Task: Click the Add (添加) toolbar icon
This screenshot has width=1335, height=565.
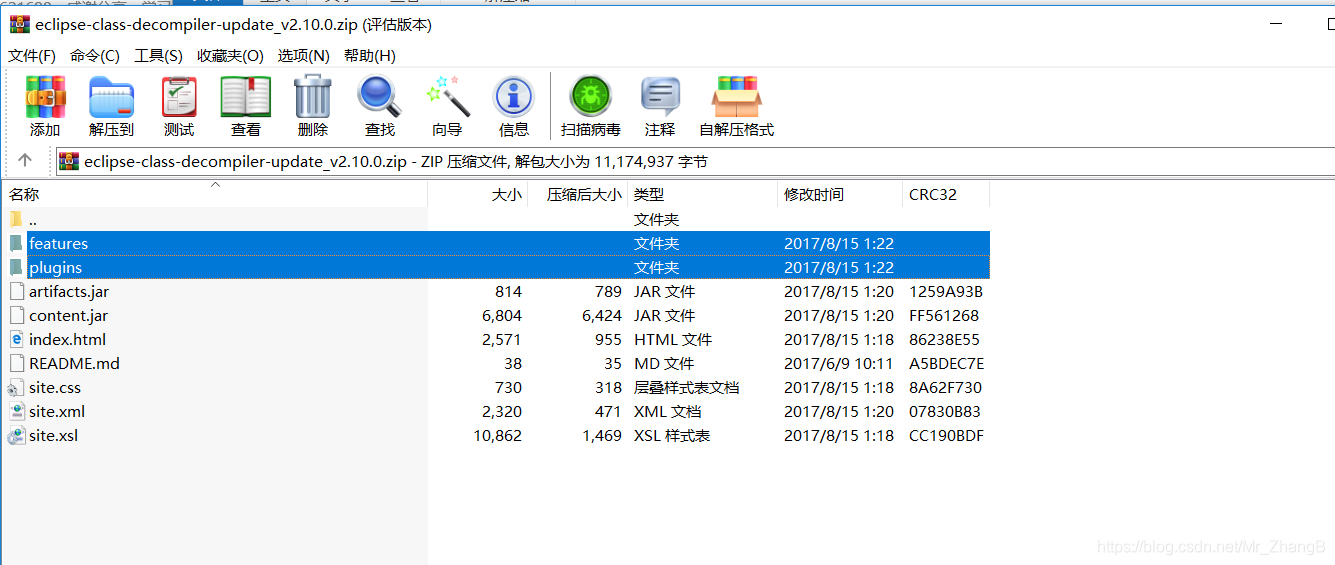Action: 45,97
